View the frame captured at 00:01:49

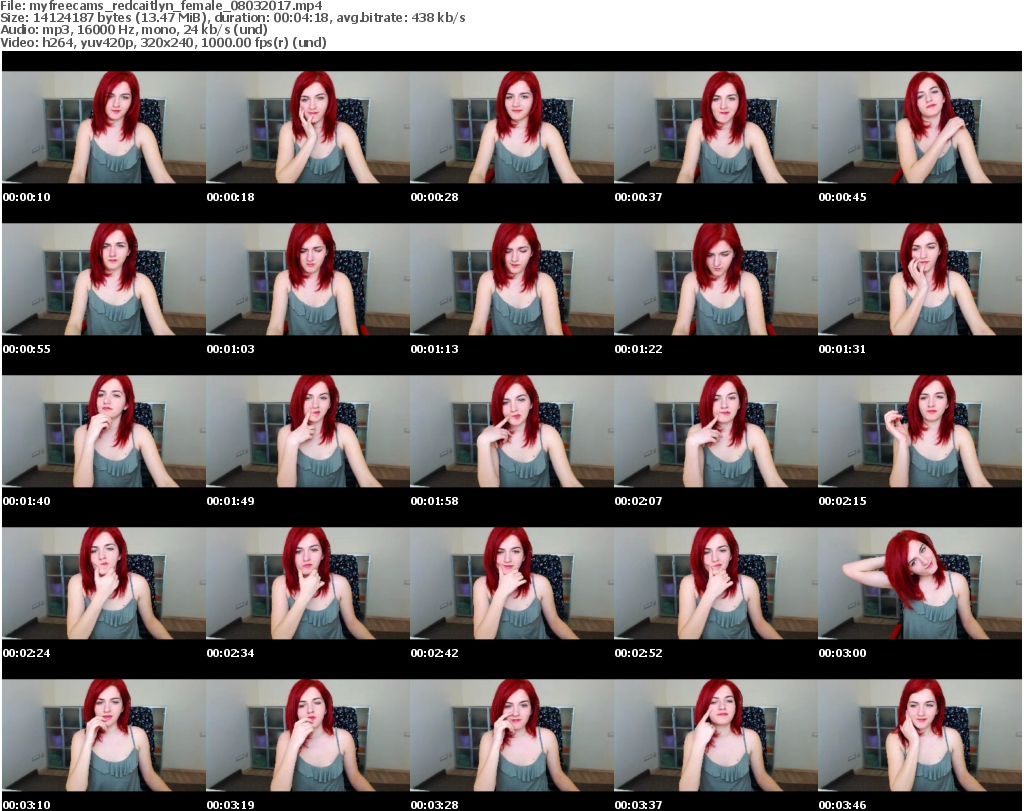308,431
